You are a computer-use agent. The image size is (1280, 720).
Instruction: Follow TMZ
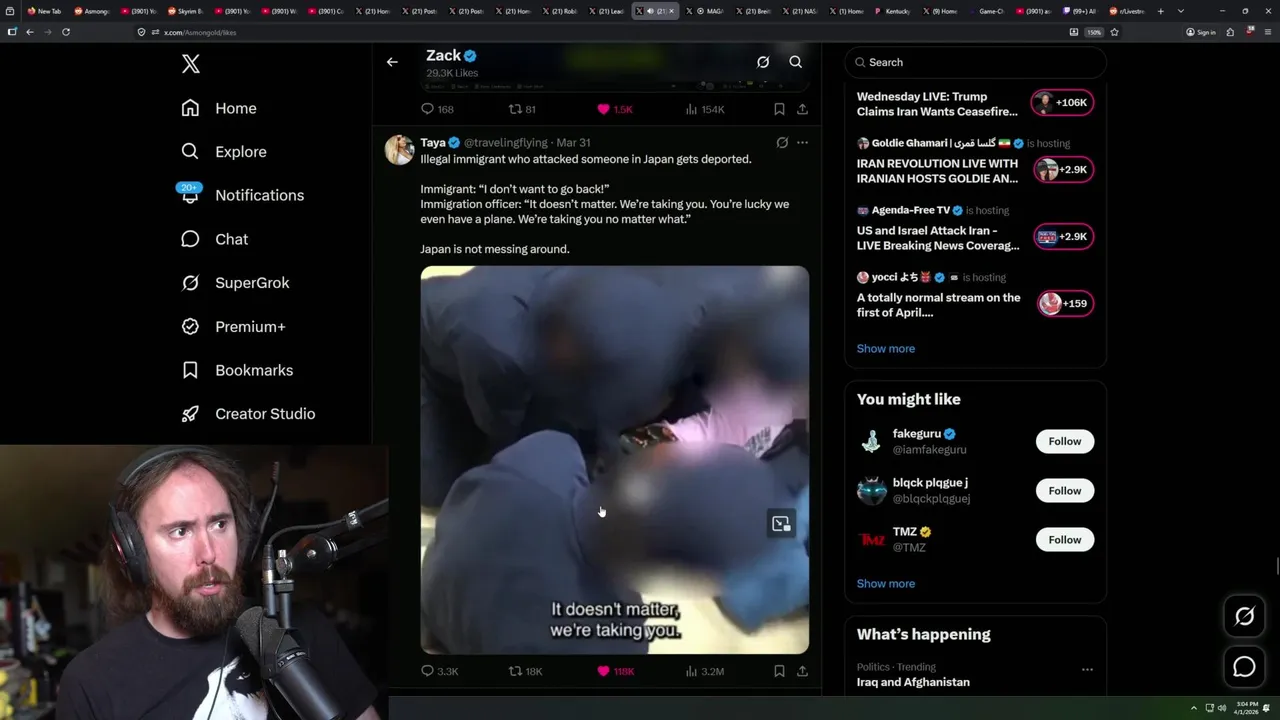[x=1065, y=540]
